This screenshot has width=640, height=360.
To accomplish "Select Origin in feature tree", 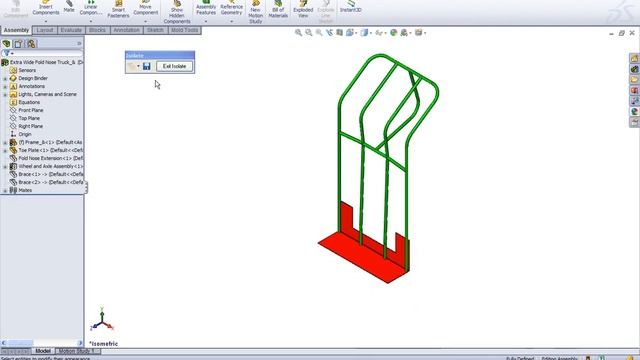I will point(24,134).
